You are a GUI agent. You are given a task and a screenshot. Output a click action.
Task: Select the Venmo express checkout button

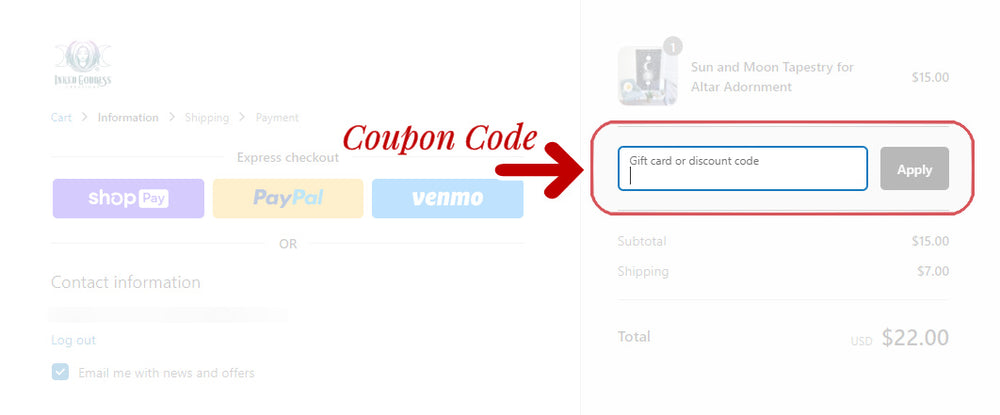[448, 198]
